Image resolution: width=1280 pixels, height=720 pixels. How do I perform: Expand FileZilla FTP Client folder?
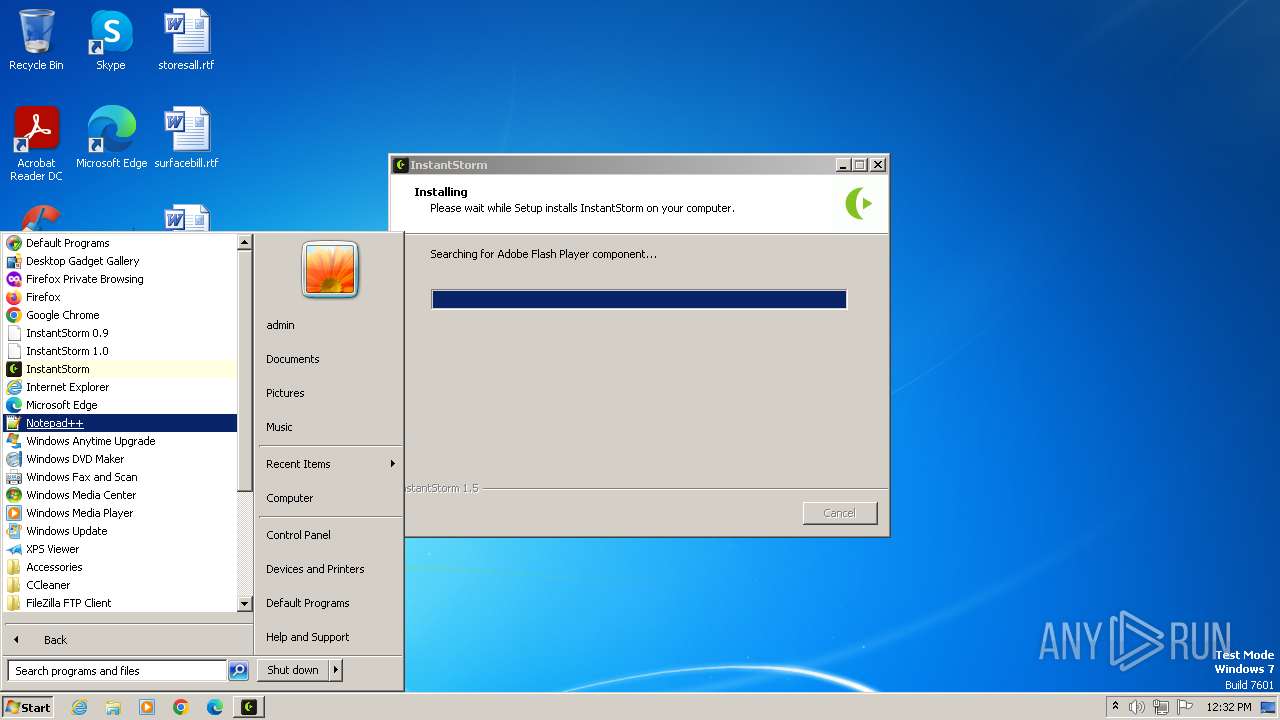pyautogui.click(x=120, y=603)
